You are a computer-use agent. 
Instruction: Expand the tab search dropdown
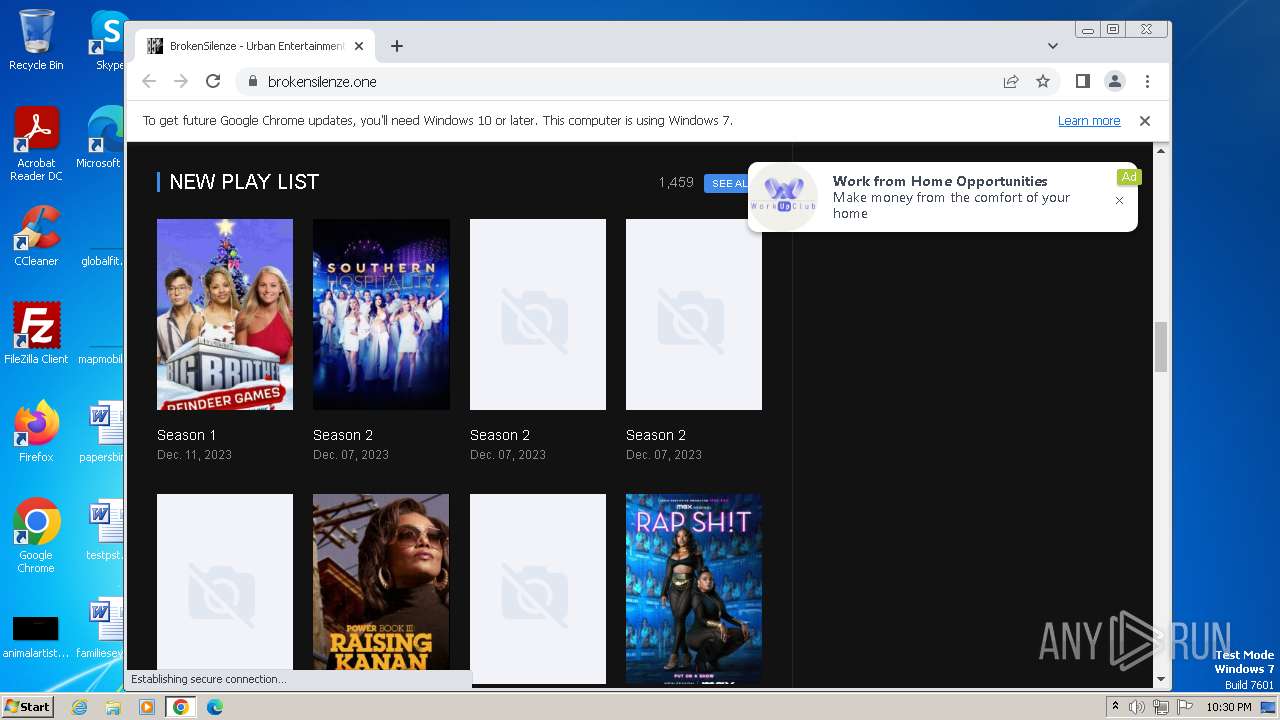point(1053,46)
